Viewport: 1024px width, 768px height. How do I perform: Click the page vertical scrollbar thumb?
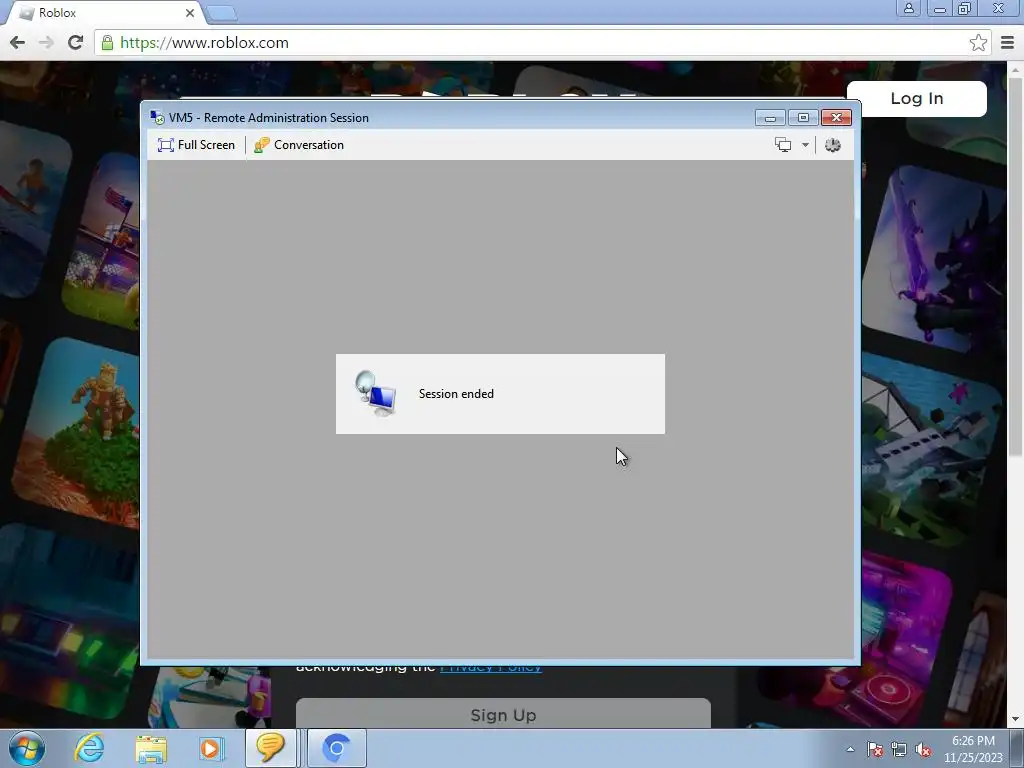point(1015,268)
